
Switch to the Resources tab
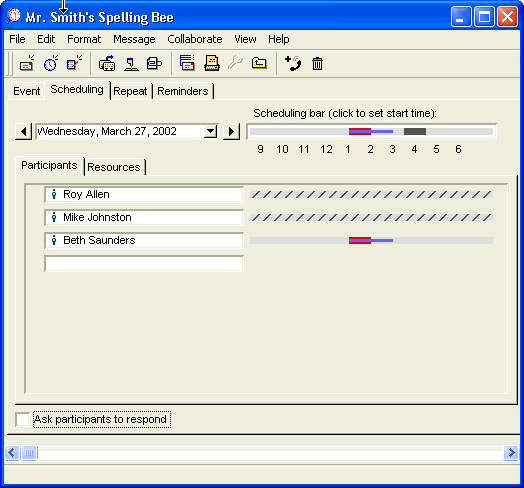(x=114, y=167)
